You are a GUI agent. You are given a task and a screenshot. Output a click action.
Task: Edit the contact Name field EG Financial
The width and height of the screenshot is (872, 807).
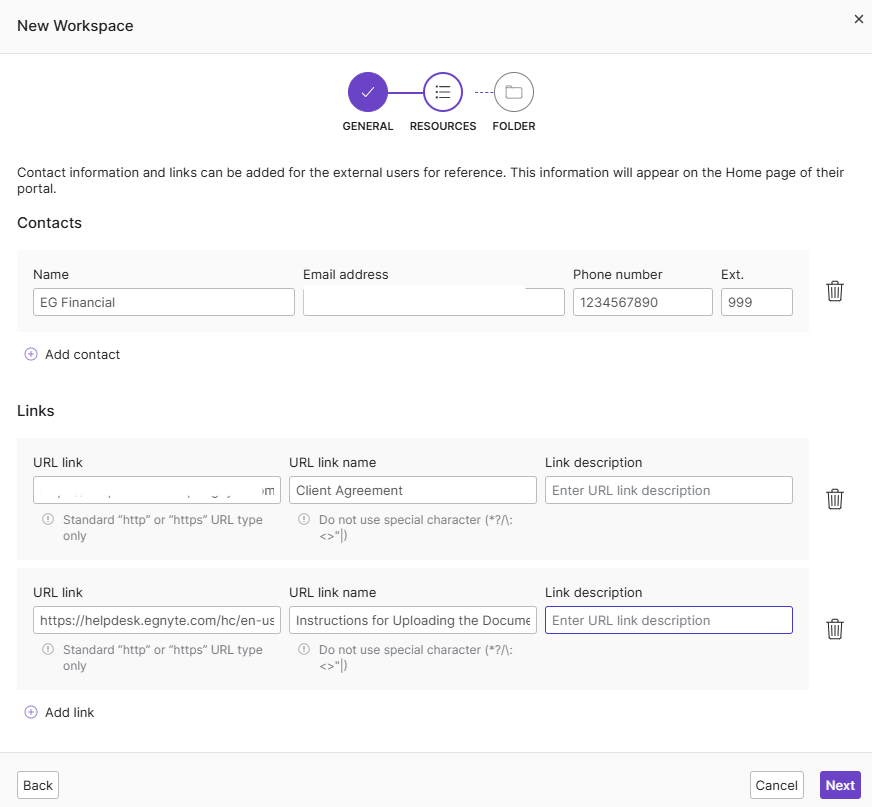coord(164,302)
